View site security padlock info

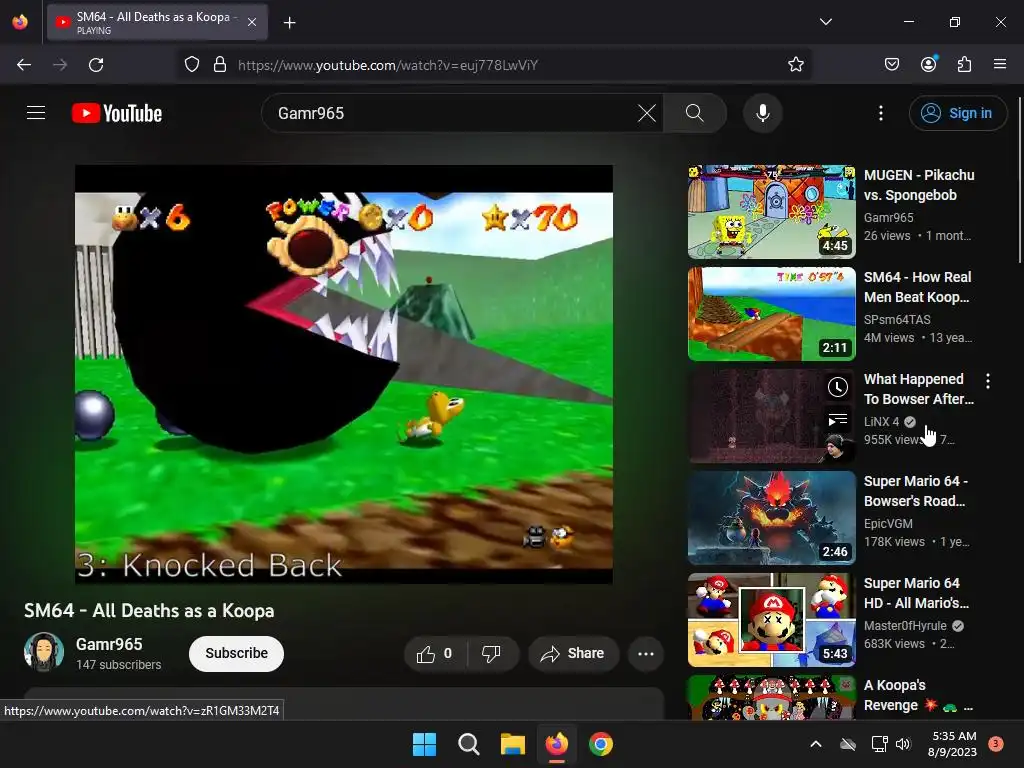click(220, 65)
